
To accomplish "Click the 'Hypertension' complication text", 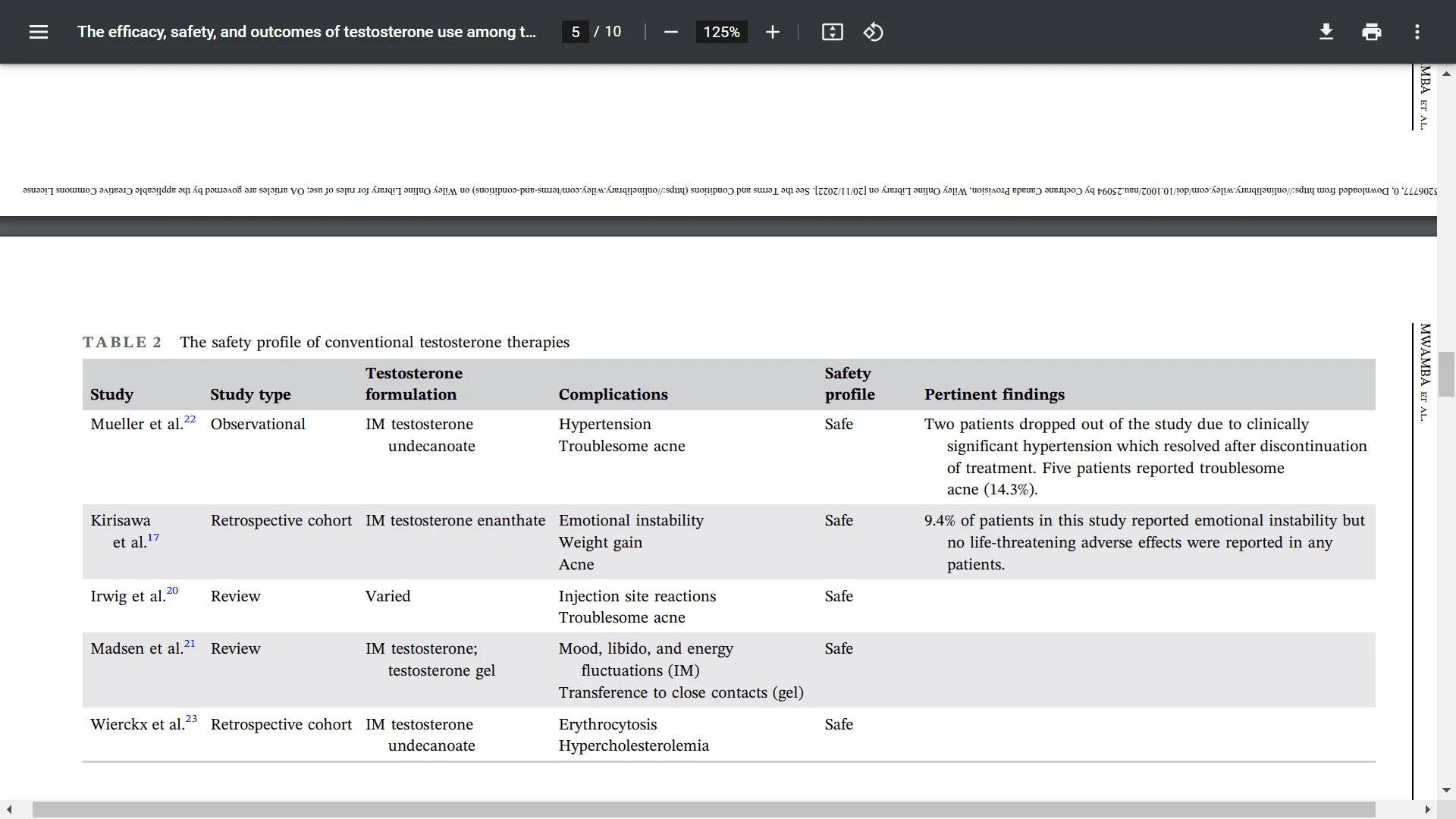I will (604, 424).
